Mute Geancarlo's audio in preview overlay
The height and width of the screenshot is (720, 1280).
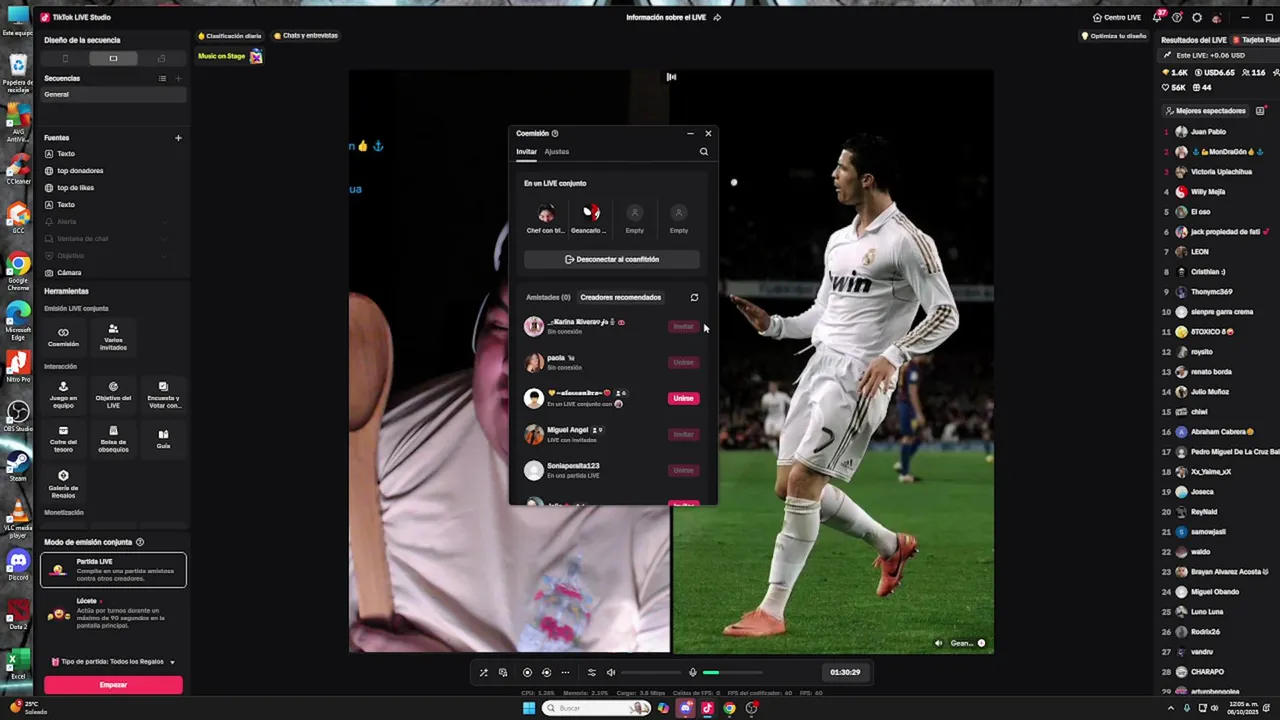coord(938,643)
